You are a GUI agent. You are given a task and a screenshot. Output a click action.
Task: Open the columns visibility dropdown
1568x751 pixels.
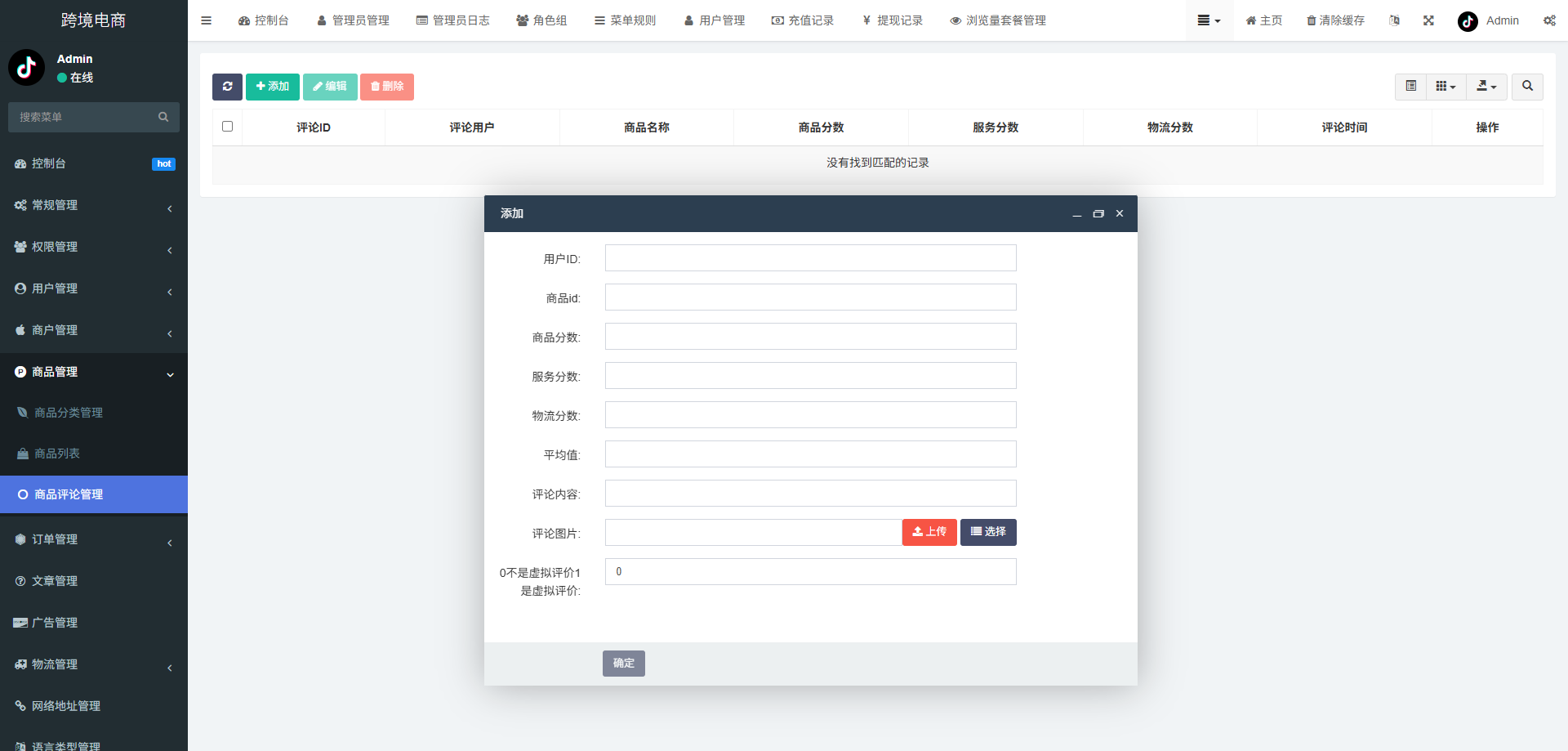point(1445,87)
